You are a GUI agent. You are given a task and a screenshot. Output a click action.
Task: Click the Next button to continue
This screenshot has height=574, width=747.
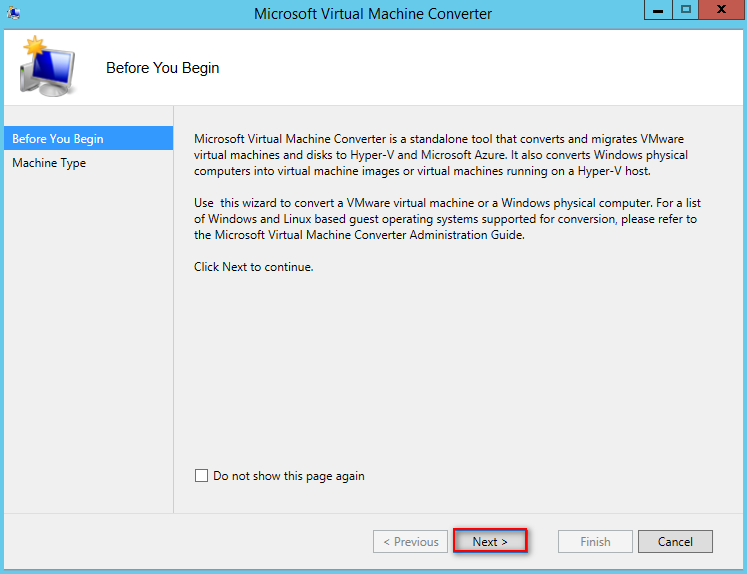pyautogui.click(x=490, y=541)
